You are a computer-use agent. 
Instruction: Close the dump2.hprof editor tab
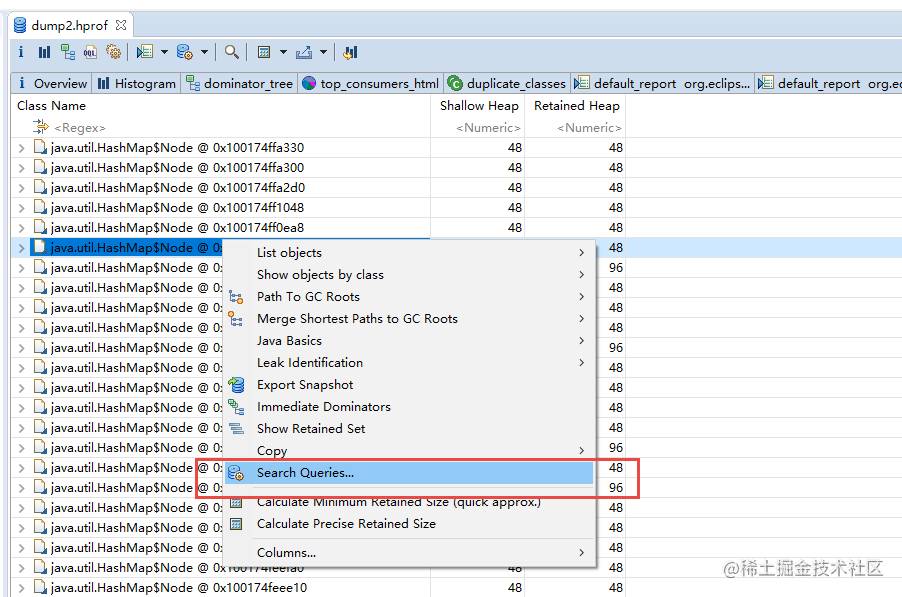pyautogui.click(x=121, y=25)
